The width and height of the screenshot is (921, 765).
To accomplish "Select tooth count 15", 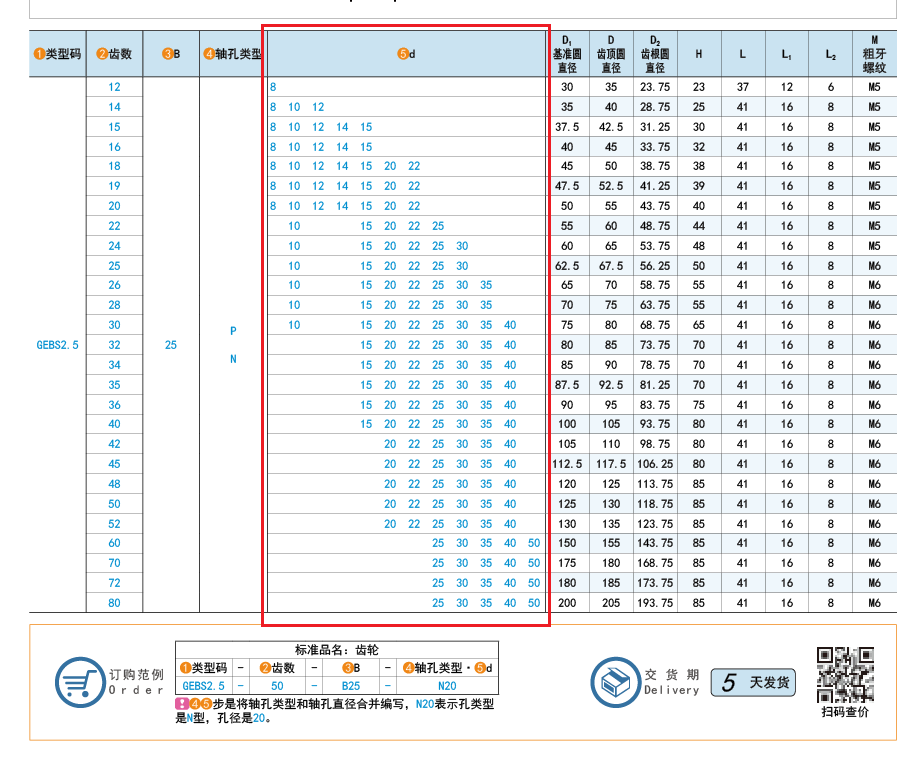I will coord(115,127).
